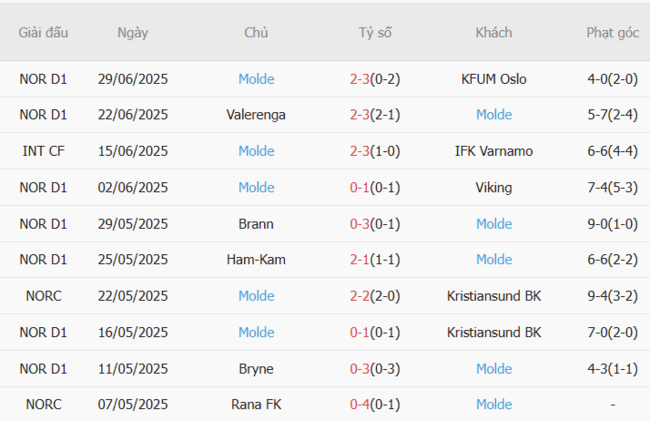Open Molde link opposite Valerenga
This screenshot has height=421, width=650.
tap(494, 115)
